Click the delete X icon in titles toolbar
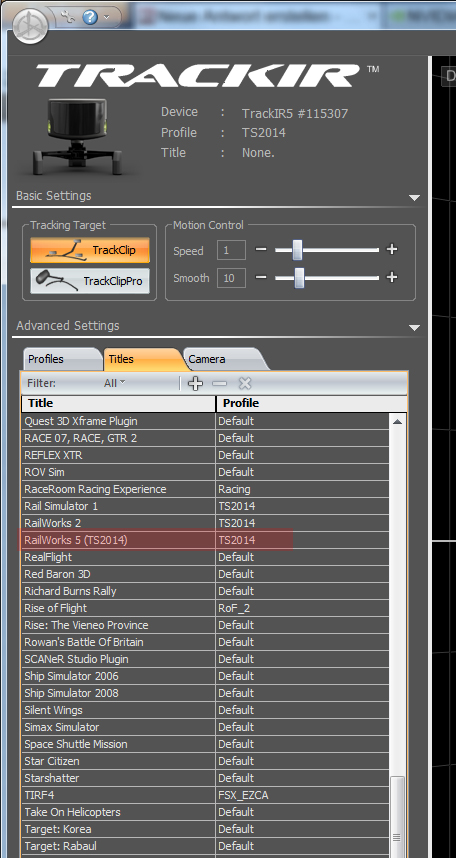The height and width of the screenshot is (858, 456). 245,383
